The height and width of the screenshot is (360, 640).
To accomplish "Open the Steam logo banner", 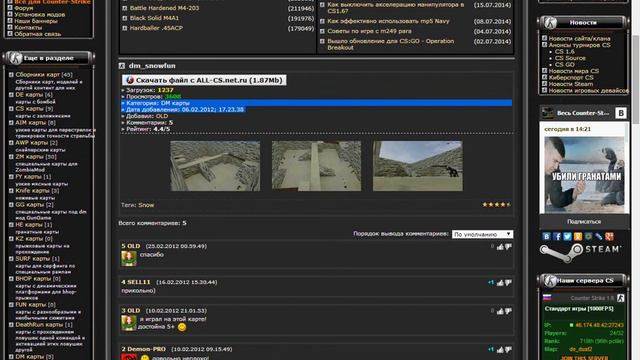I will click(580, 253).
